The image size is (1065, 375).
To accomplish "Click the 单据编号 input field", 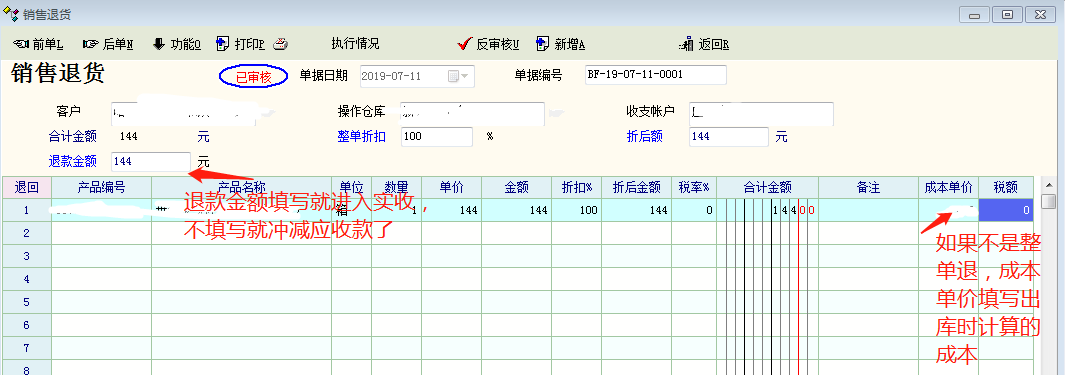I will (655, 75).
